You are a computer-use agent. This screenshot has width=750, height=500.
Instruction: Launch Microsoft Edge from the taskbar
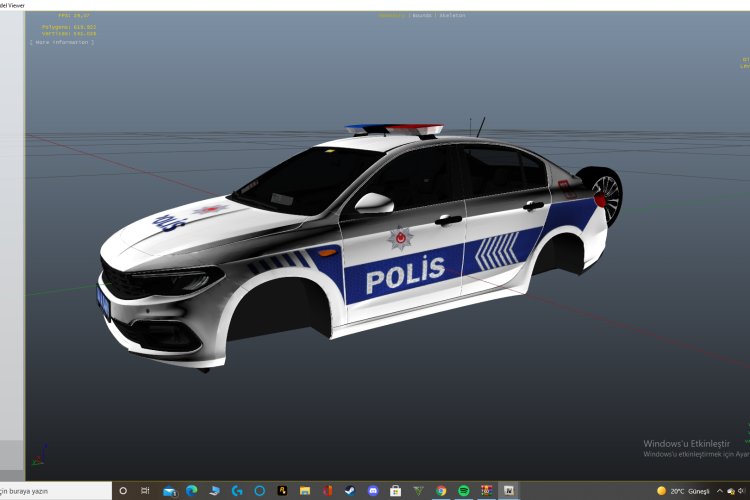click(x=192, y=491)
